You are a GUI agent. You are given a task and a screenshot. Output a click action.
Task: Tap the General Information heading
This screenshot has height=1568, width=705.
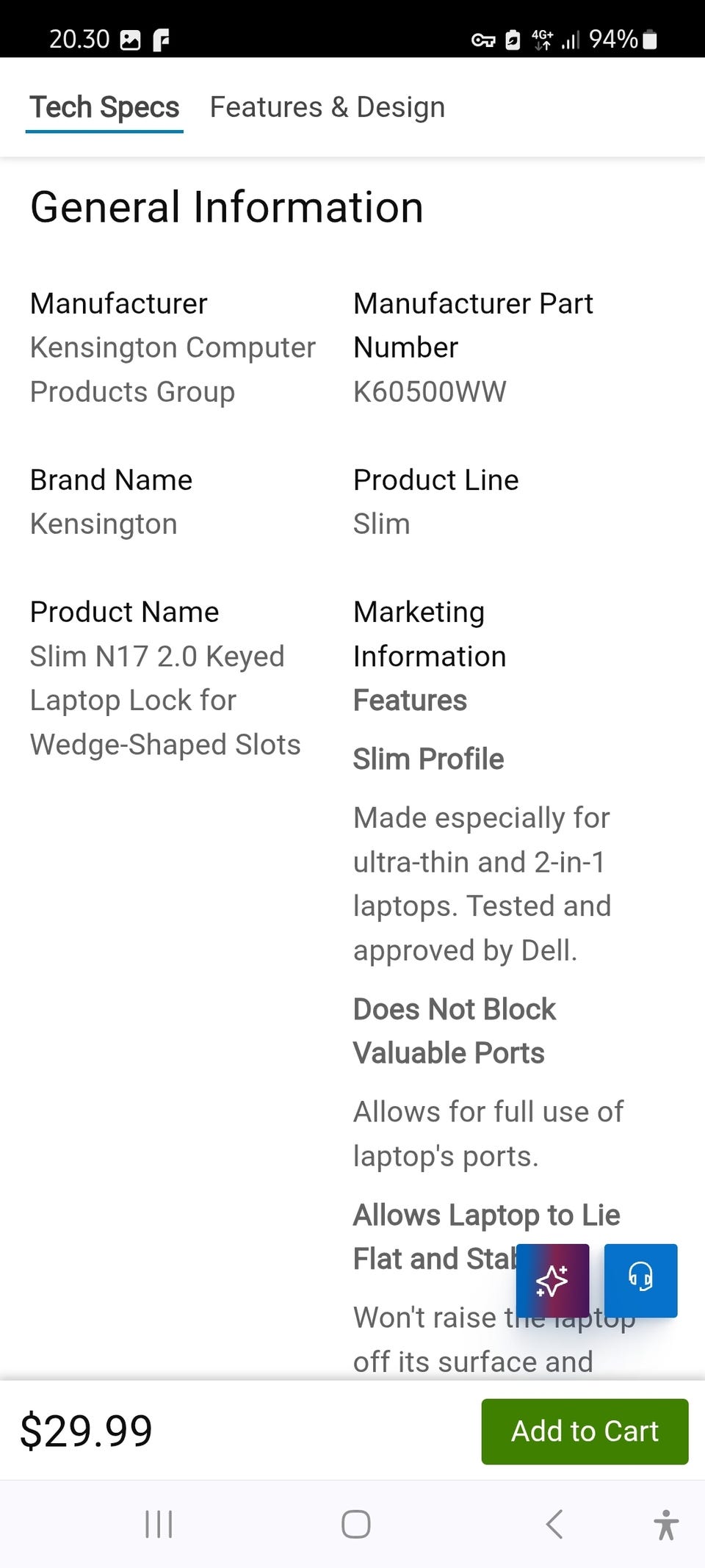(227, 207)
